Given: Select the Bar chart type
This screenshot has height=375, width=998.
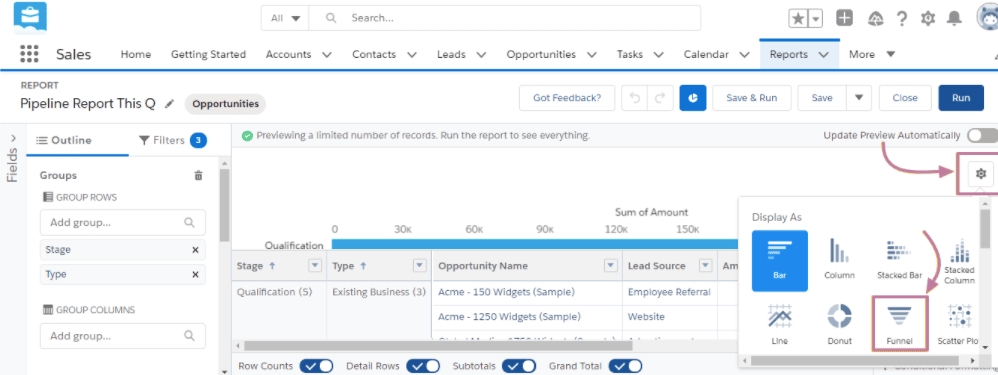Looking at the screenshot, I should tap(780, 261).
